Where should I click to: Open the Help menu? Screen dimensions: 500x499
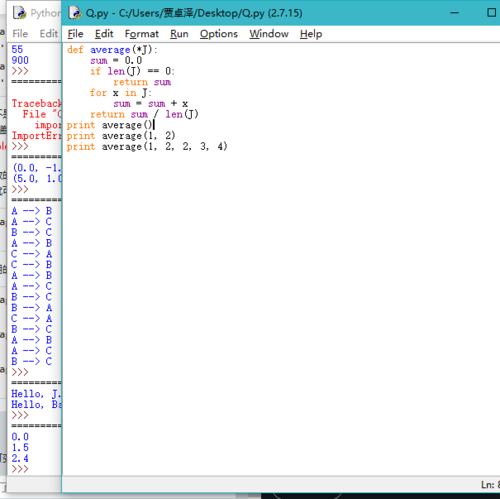click(311, 34)
